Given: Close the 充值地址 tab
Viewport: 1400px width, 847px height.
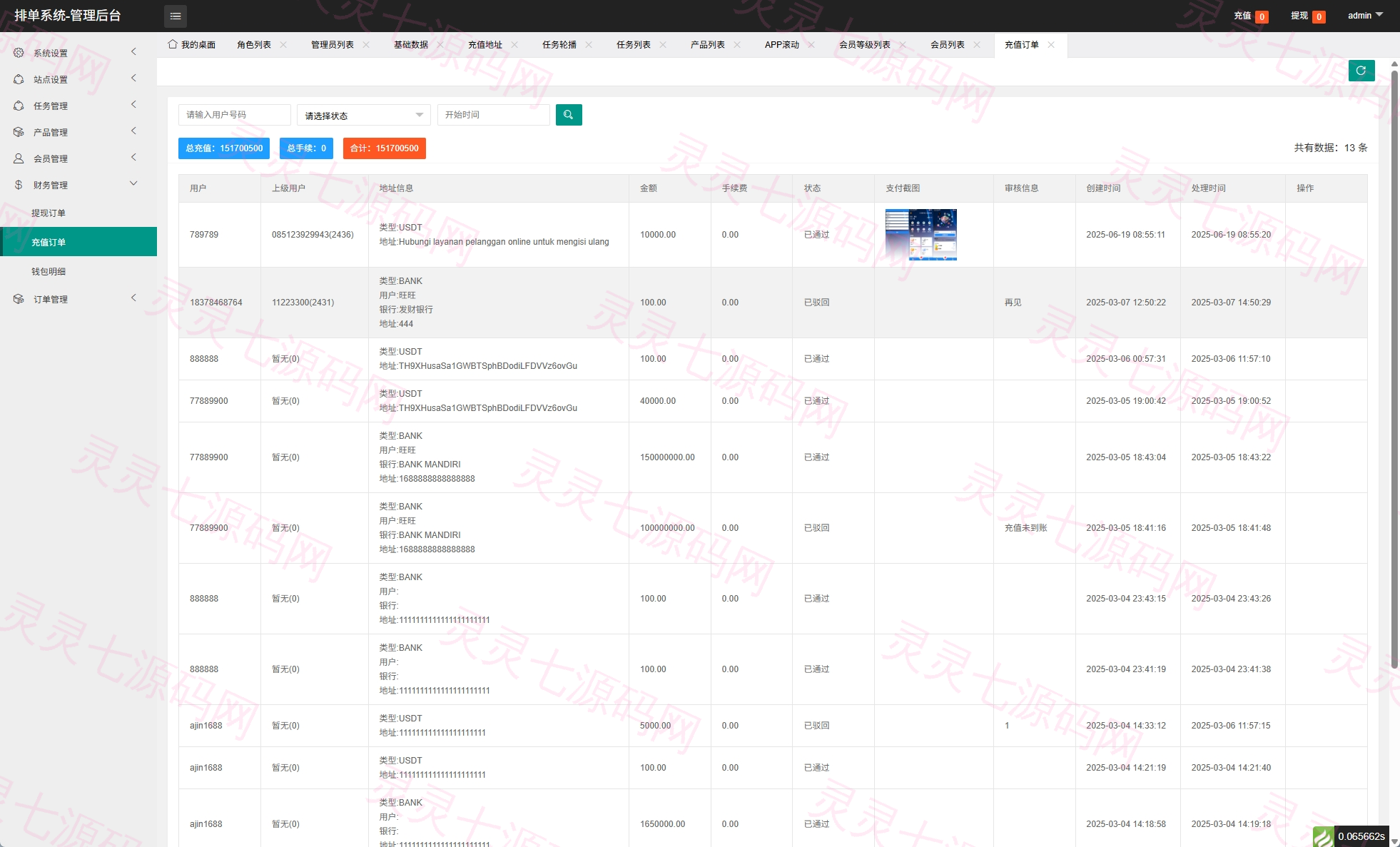Looking at the screenshot, I should 514,44.
